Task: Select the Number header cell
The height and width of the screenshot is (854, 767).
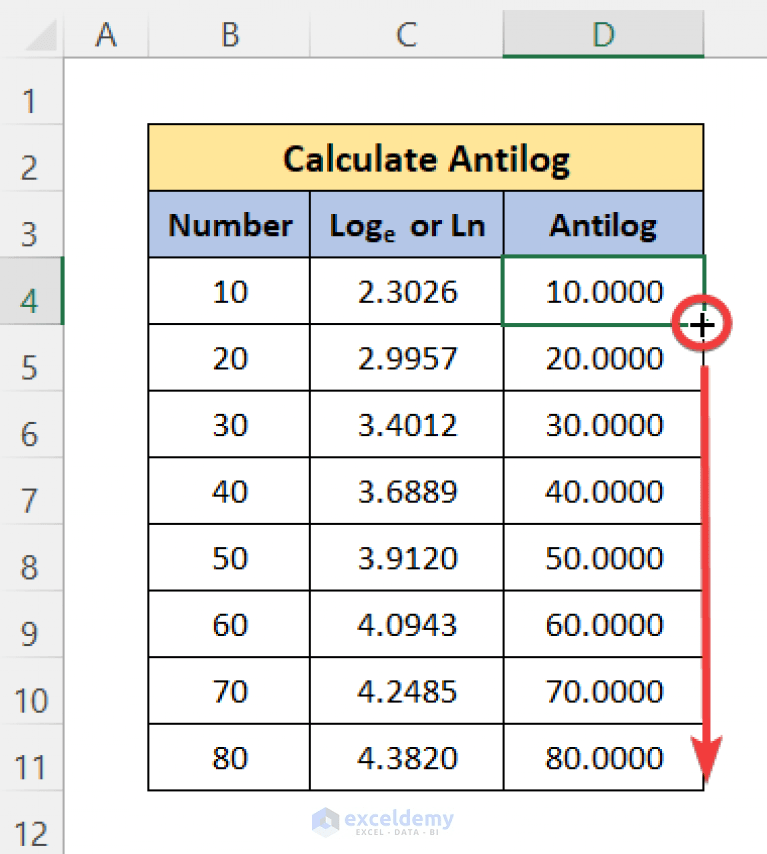Action: click(x=229, y=224)
